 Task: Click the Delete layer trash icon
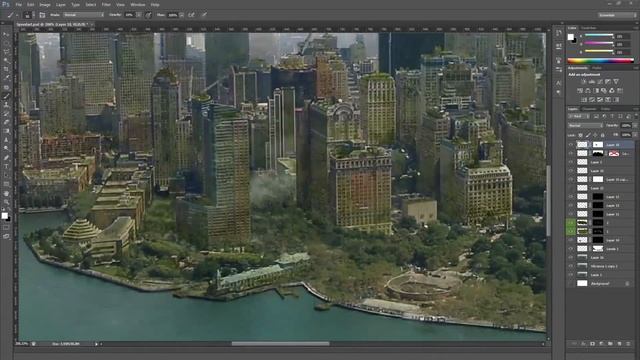tap(628, 344)
